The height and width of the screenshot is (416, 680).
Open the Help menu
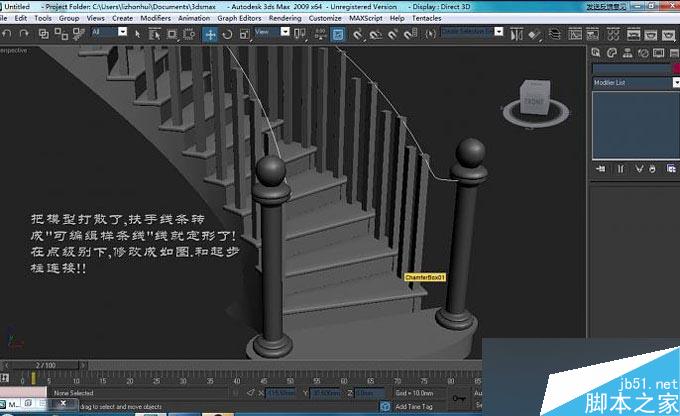click(397, 18)
